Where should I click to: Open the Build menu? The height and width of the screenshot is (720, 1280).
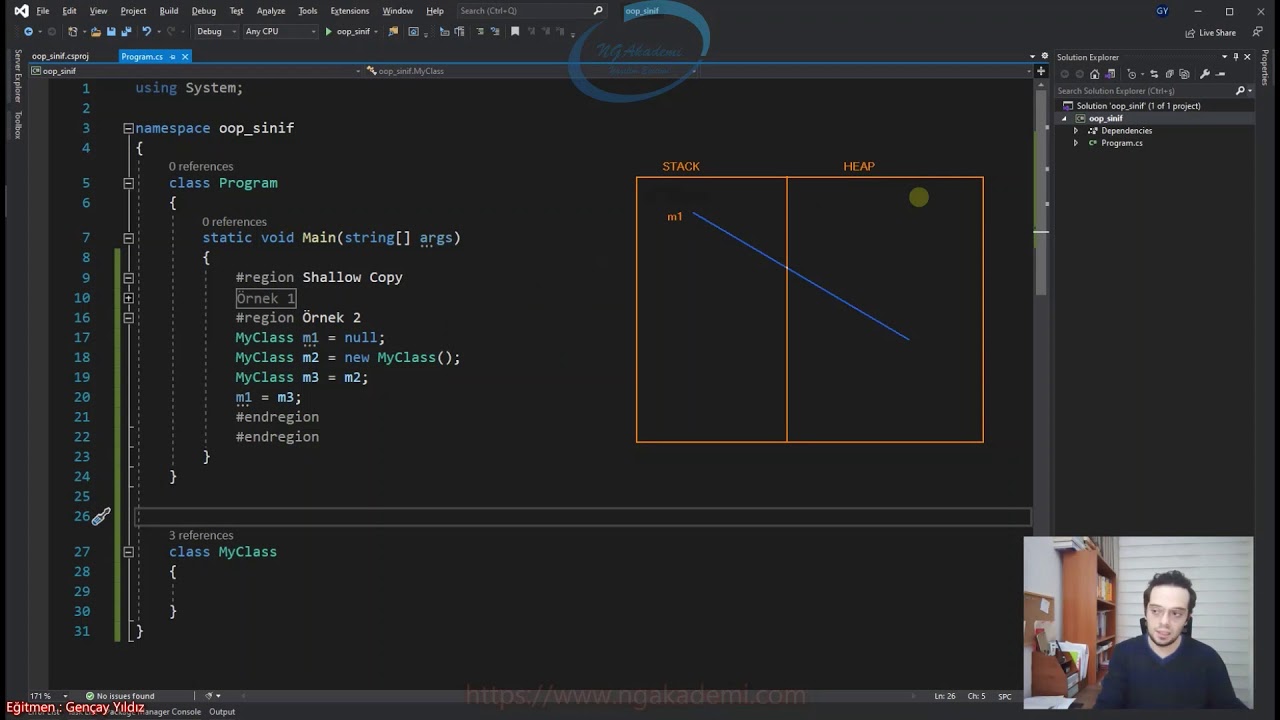pos(169,11)
